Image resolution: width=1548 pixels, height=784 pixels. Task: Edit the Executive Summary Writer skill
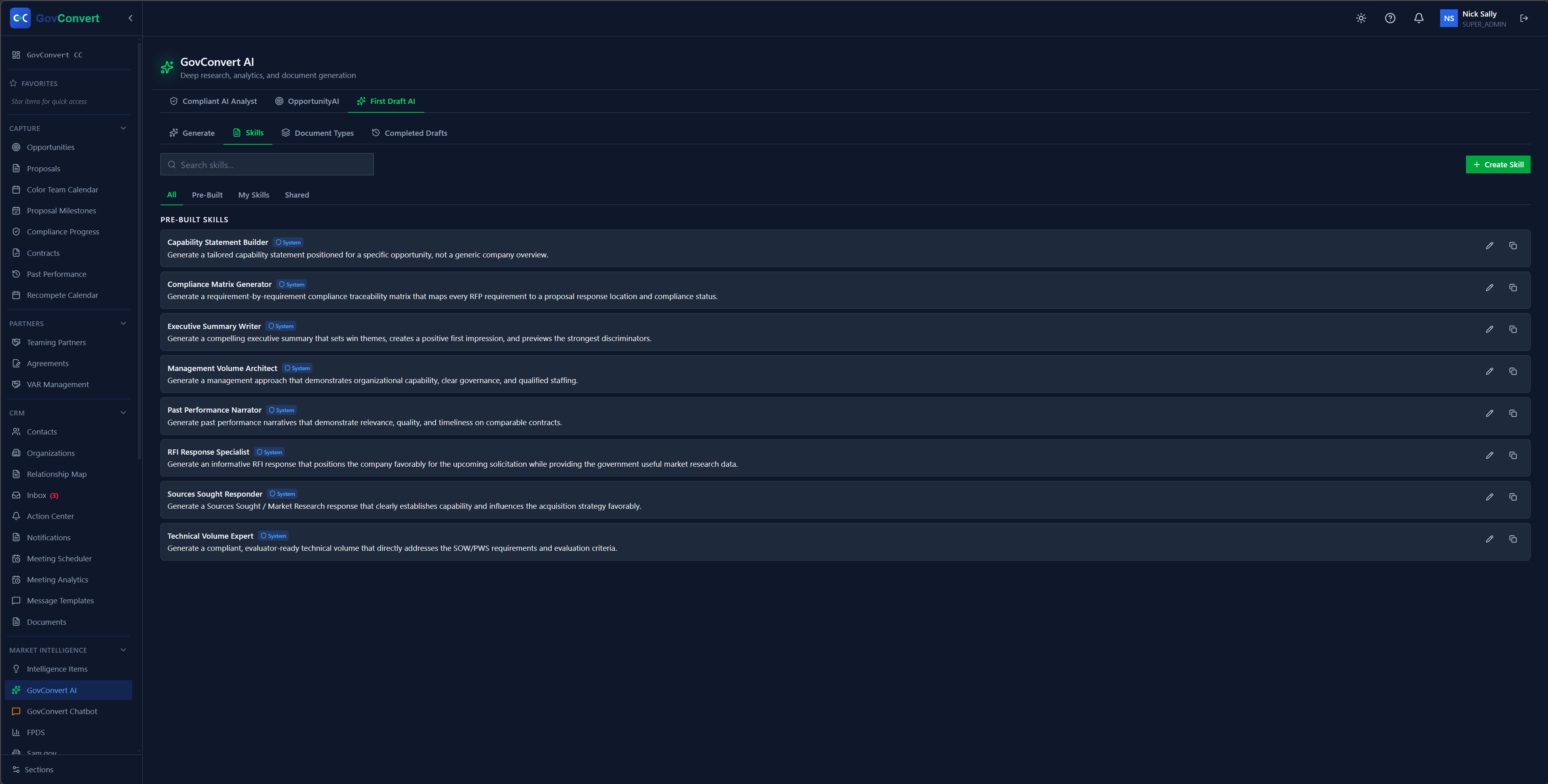pos(1490,329)
